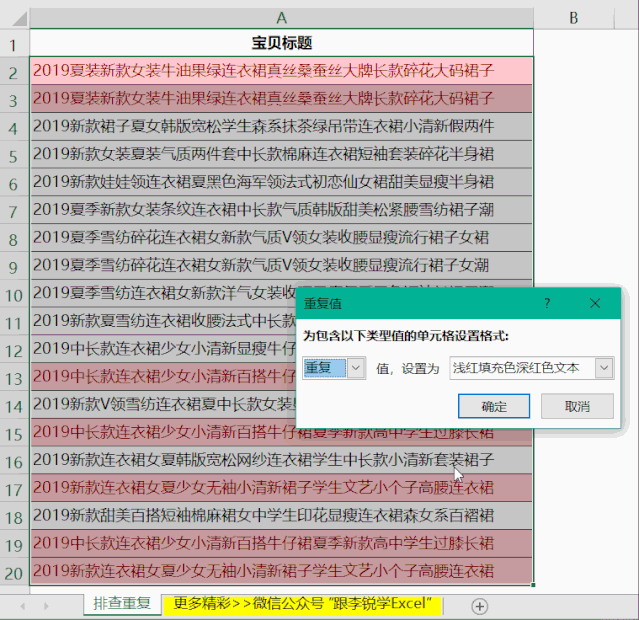Image resolution: width=639 pixels, height=620 pixels.
Task: Select cell A3 duplicate 牛油果绿连衣裙 title
Action: (282, 98)
